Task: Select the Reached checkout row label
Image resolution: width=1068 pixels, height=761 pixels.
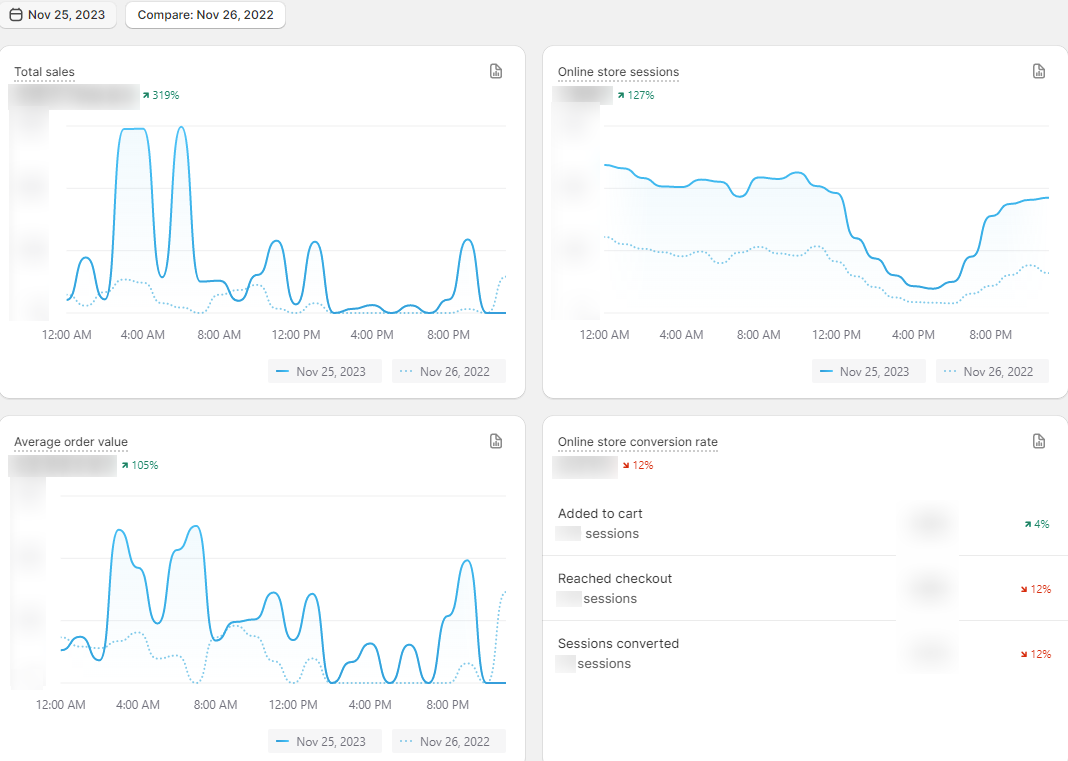Action: [614, 578]
